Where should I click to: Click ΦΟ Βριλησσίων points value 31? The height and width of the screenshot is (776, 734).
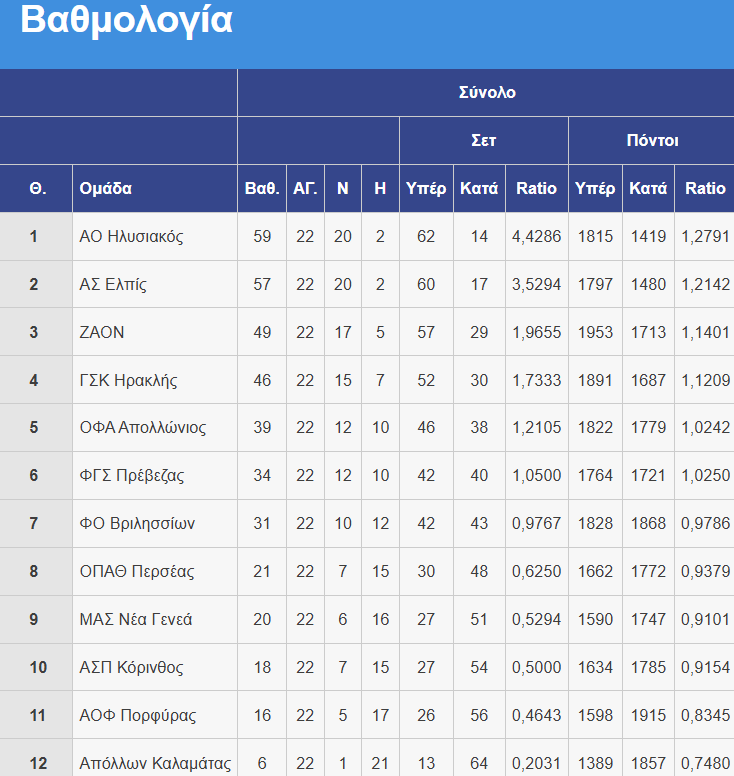[x=262, y=524]
